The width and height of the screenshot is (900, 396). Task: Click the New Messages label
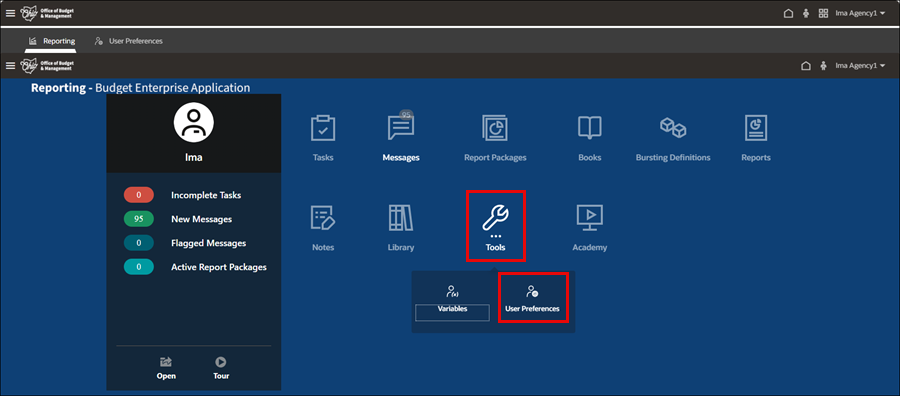(x=201, y=219)
